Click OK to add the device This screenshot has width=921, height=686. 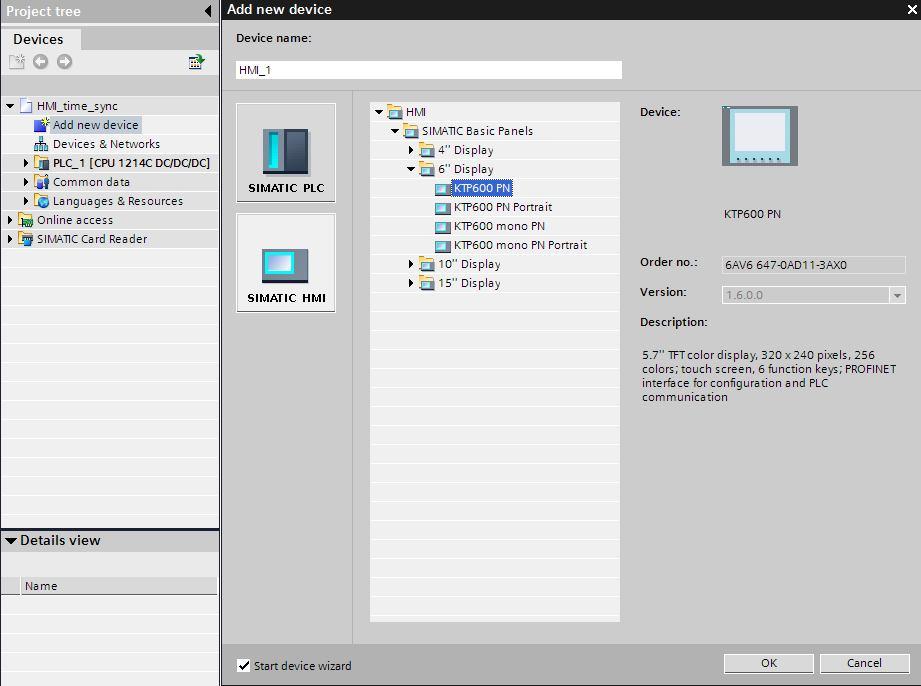pos(768,663)
